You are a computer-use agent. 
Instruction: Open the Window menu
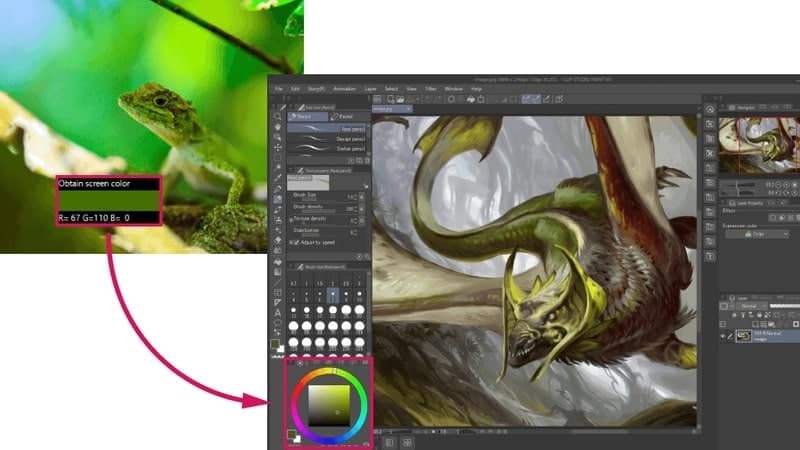(454, 89)
